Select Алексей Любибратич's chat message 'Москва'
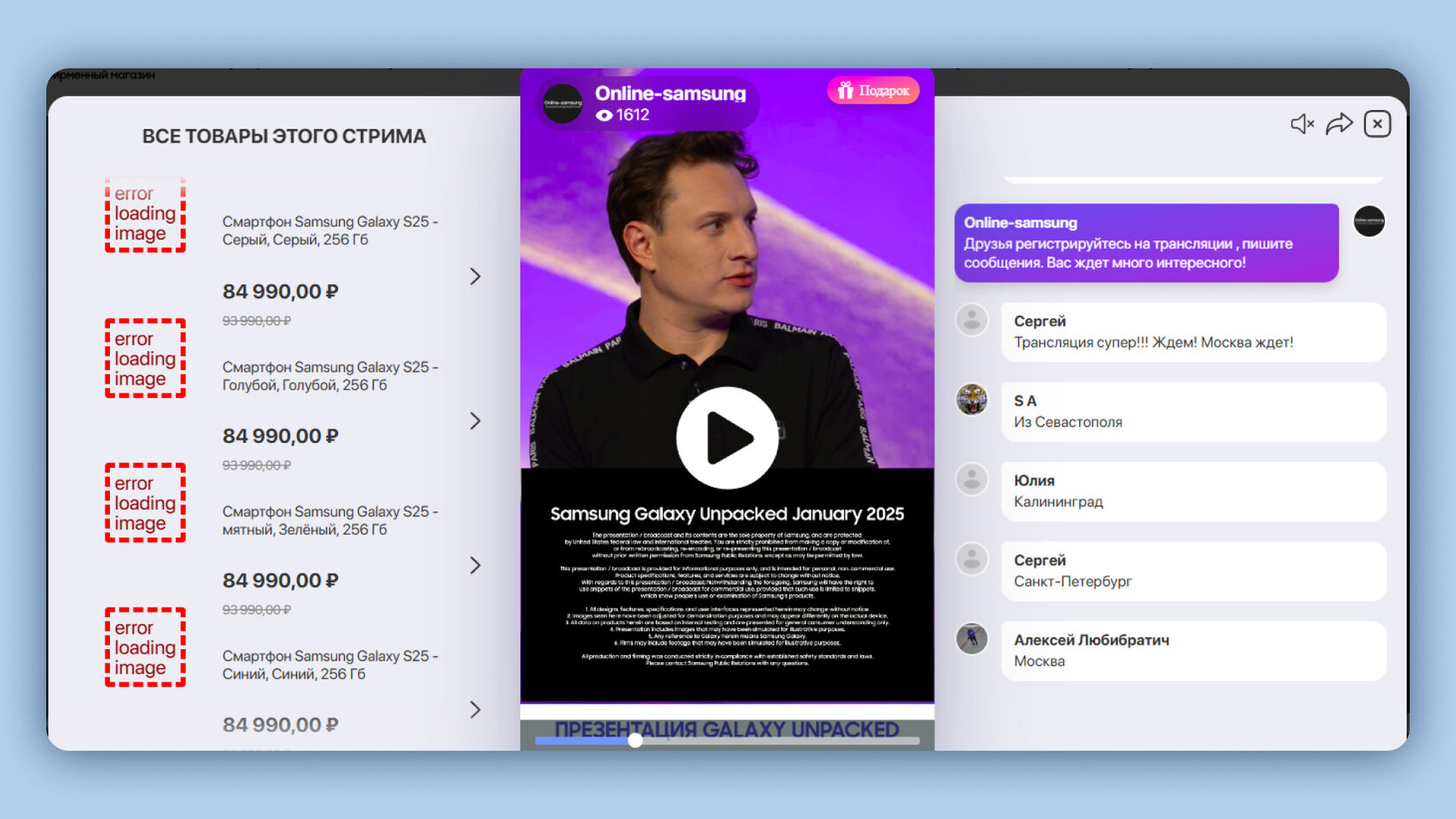This screenshot has width=1456, height=819. (1194, 651)
